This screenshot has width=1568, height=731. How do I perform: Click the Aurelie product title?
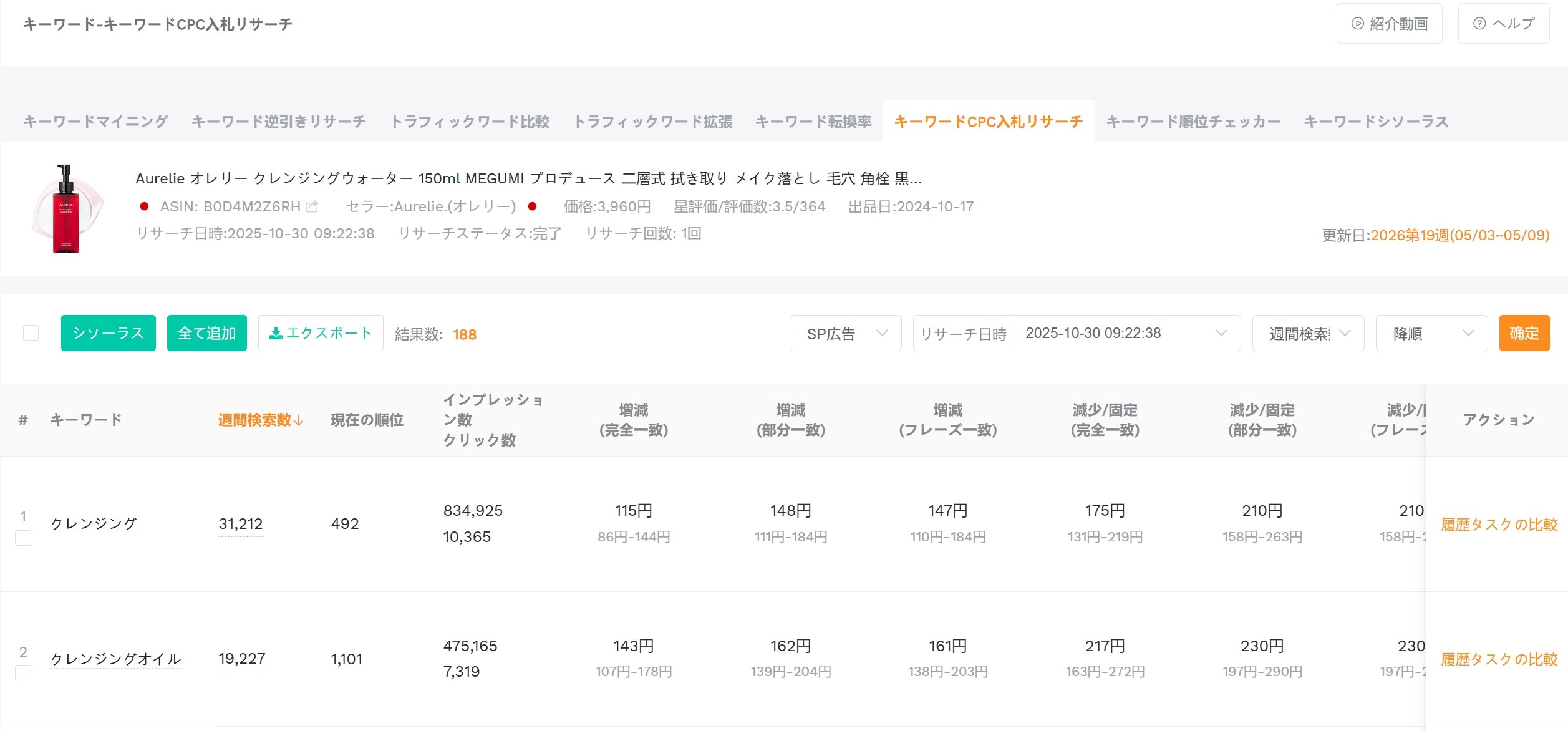(528, 178)
